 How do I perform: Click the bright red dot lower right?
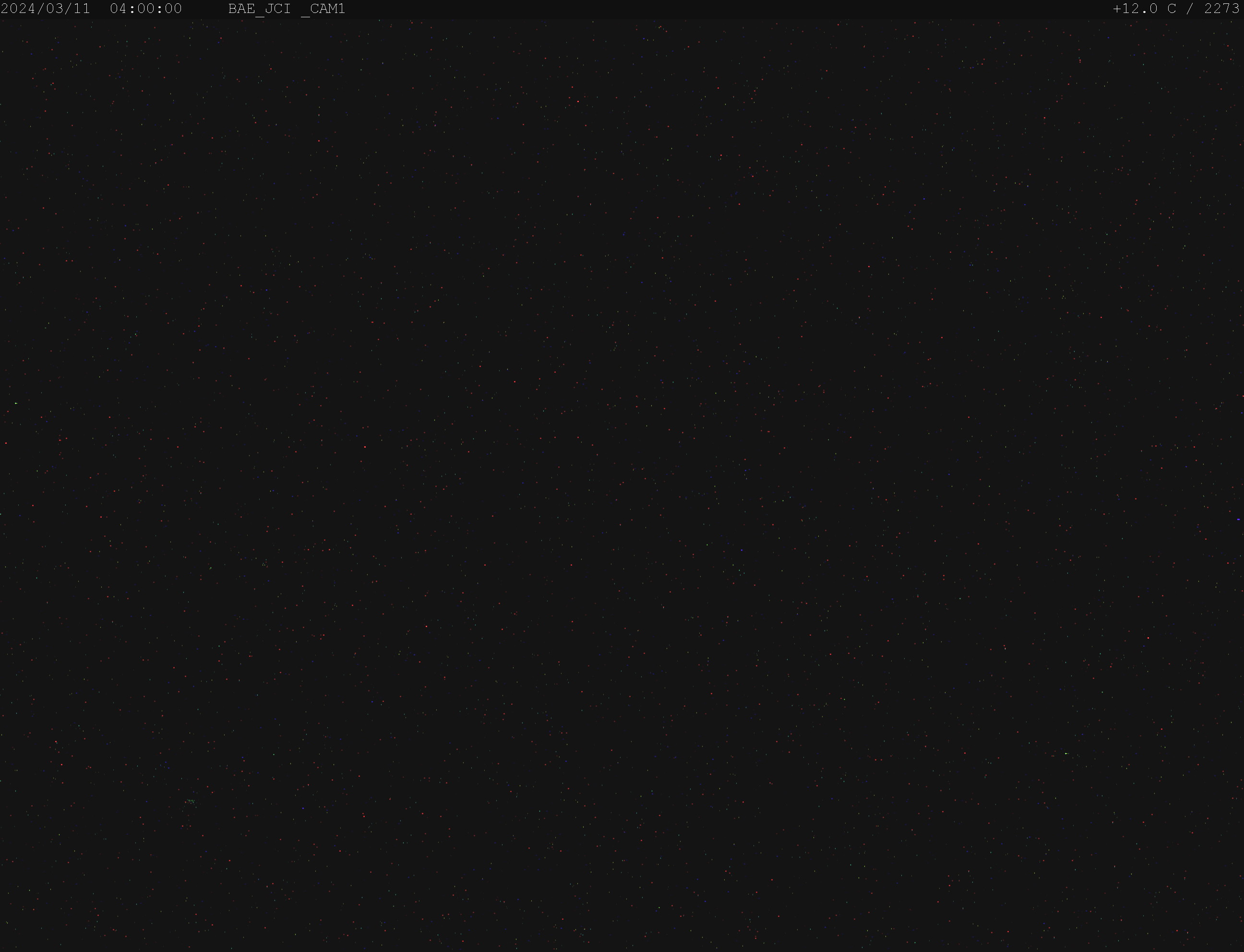pyautogui.click(x=1148, y=638)
